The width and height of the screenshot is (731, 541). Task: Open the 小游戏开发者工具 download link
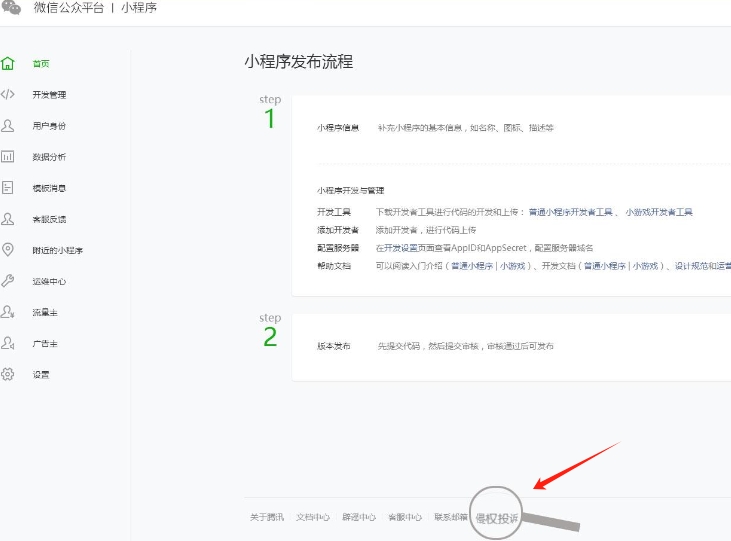tap(659, 212)
